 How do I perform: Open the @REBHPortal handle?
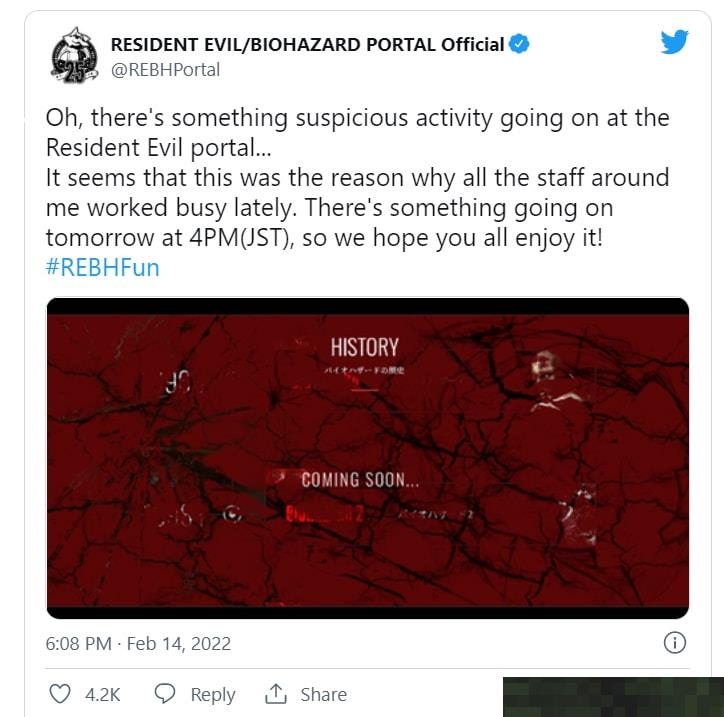click(x=165, y=70)
